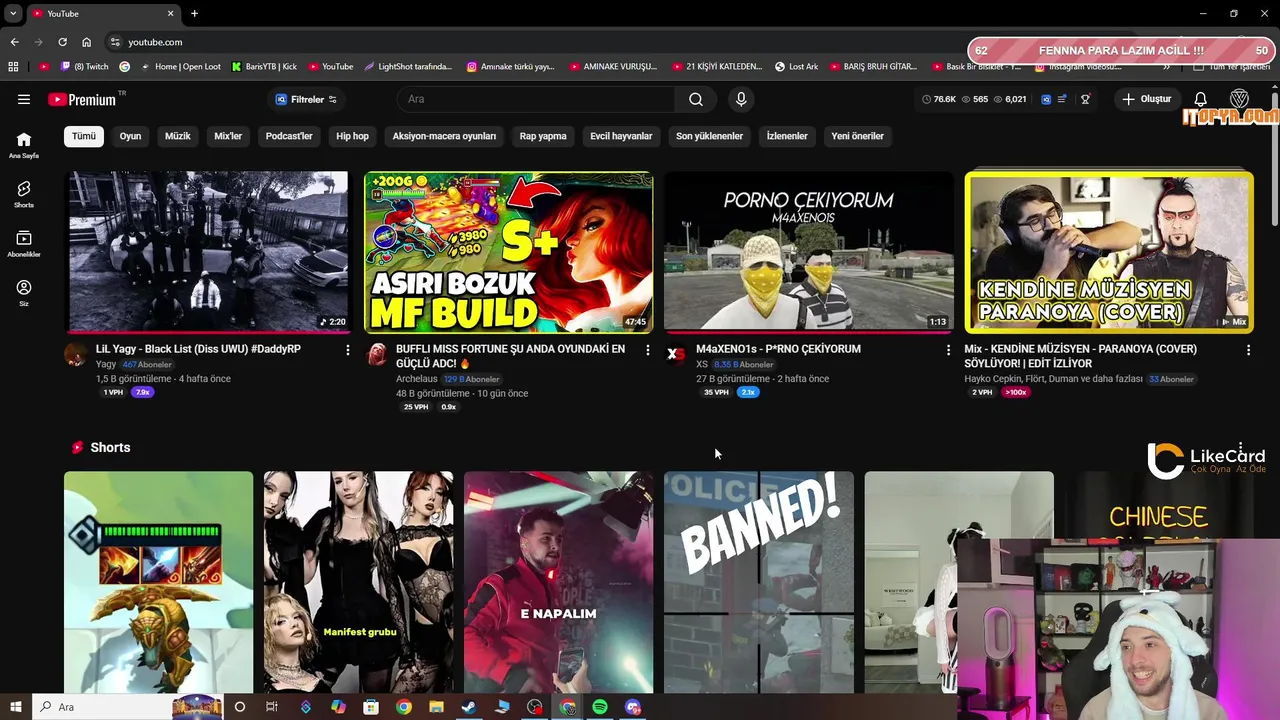Open the account avatar menu

pyautogui.click(x=1239, y=99)
